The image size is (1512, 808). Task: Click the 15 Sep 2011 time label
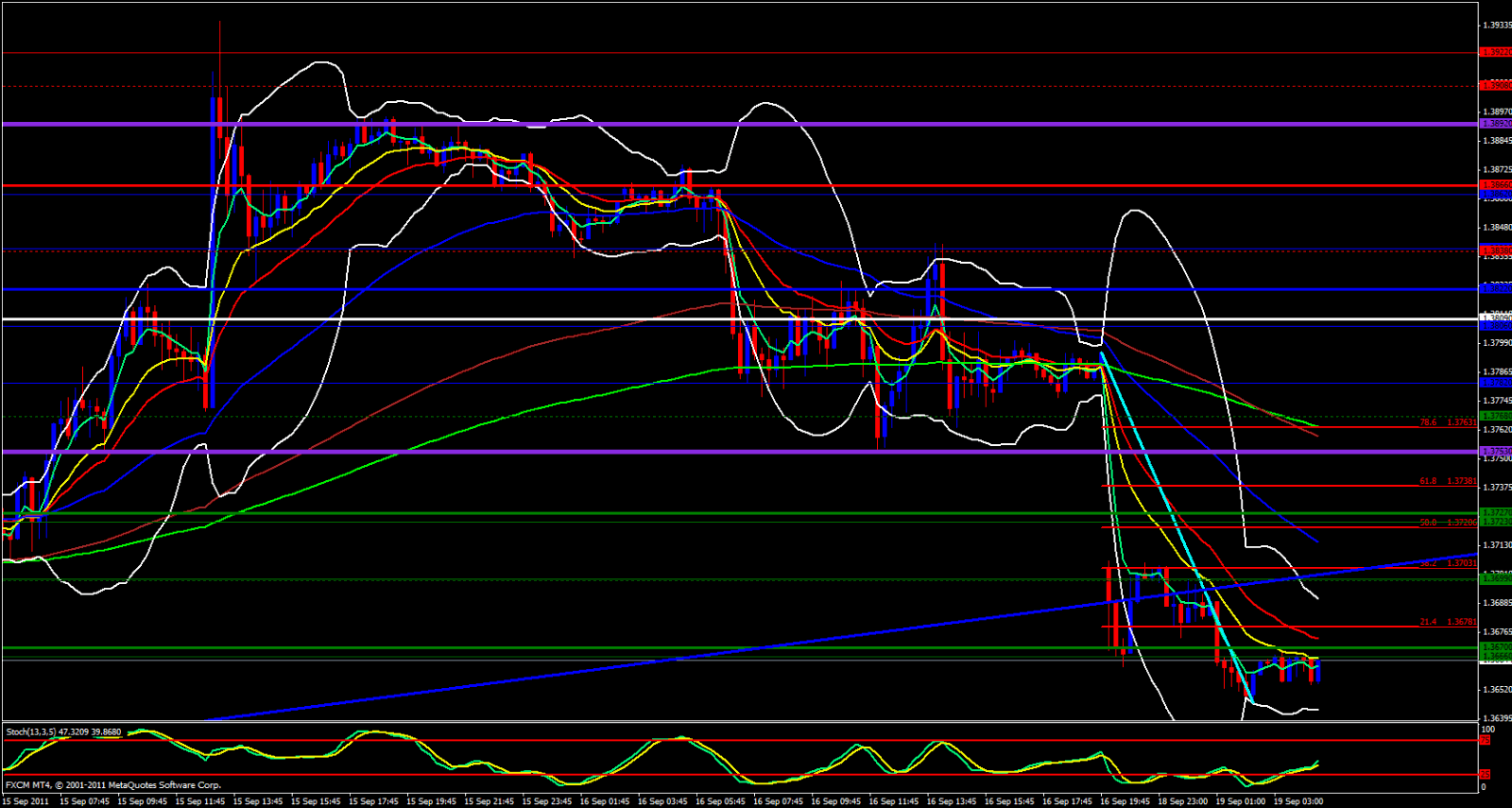(x=26, y=801)
